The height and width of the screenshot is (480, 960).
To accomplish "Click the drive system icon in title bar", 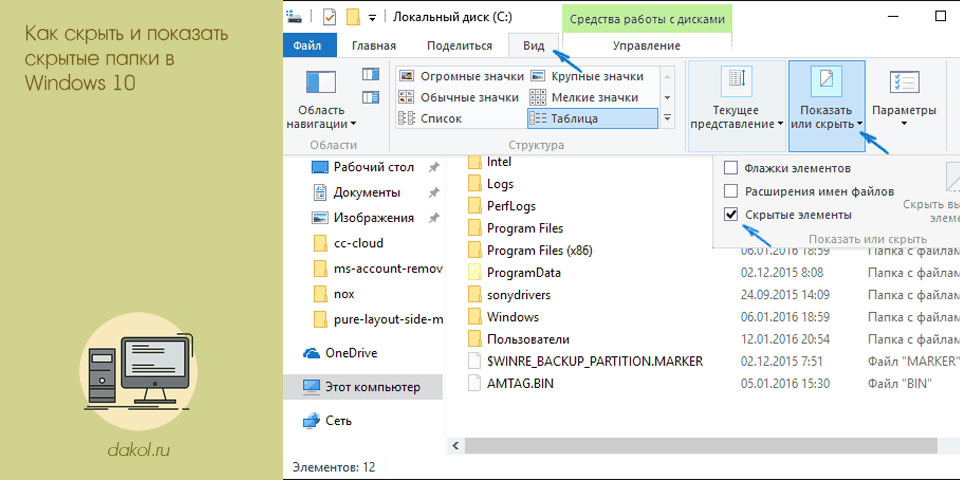I will point(294,17).
